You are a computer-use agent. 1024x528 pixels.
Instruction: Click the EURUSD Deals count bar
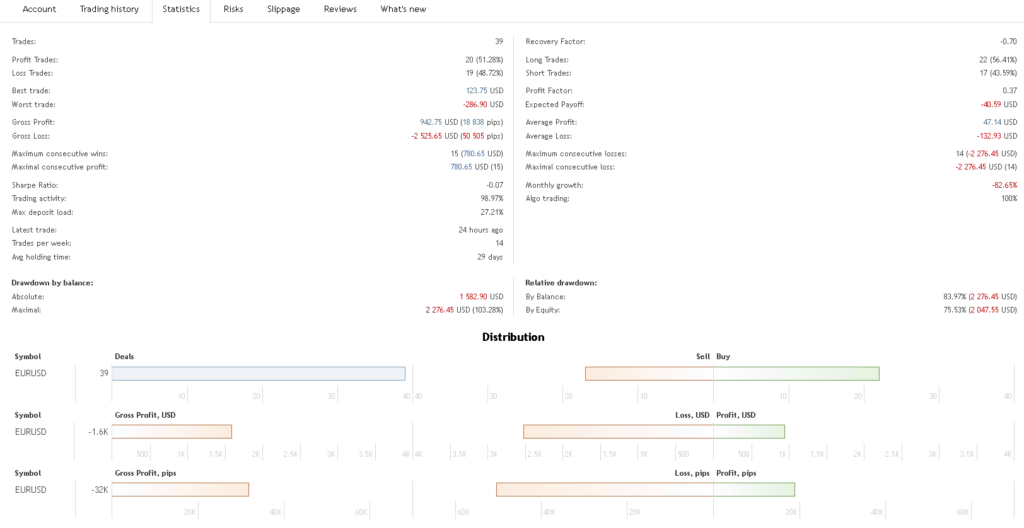(x=258, y=374)
